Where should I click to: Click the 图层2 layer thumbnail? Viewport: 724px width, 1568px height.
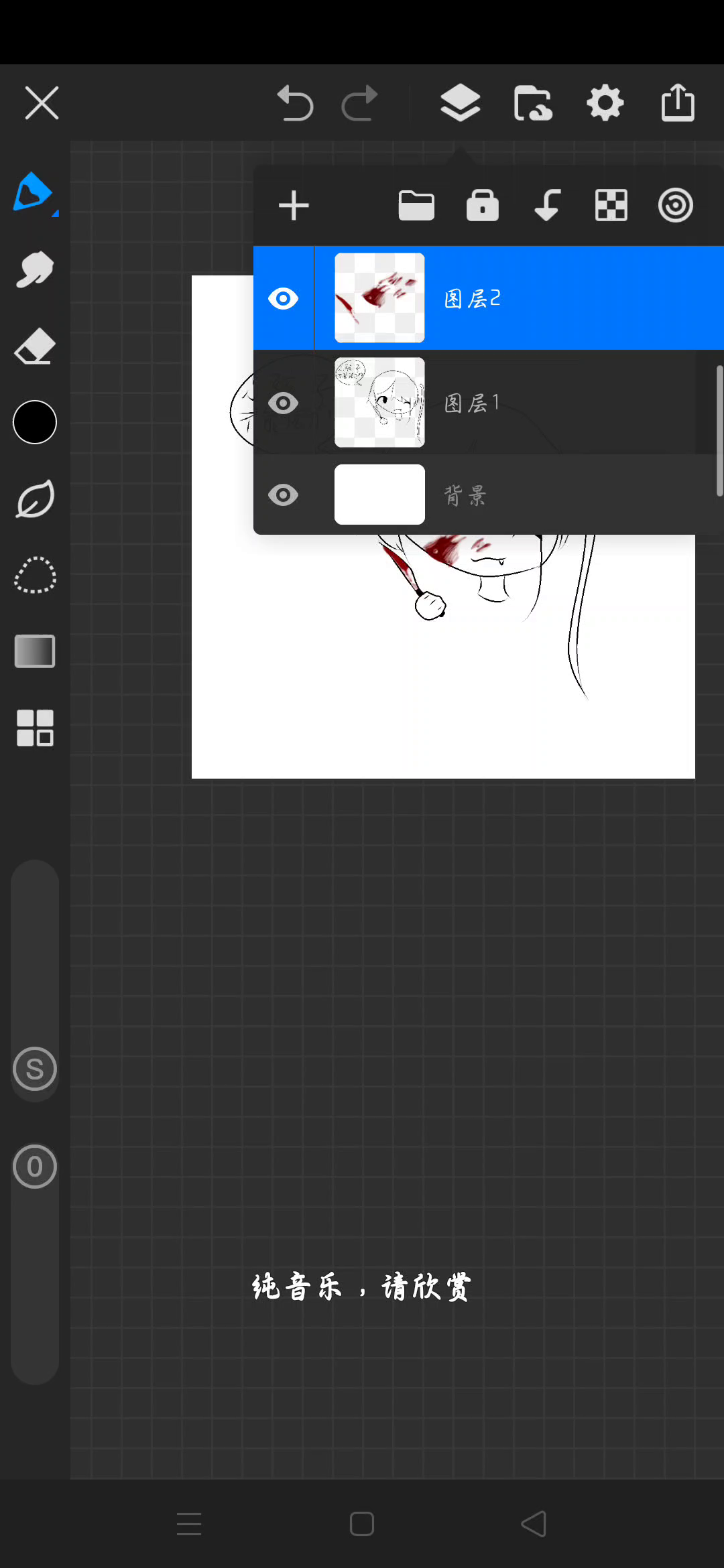(x=379, y=298)
